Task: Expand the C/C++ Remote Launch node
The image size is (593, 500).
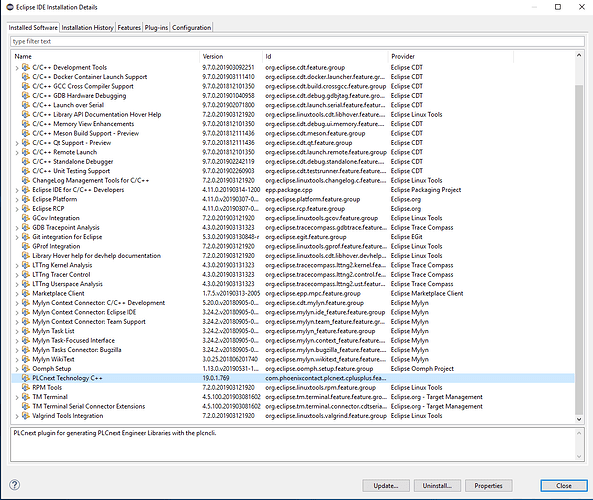Action: pos(17,153)
